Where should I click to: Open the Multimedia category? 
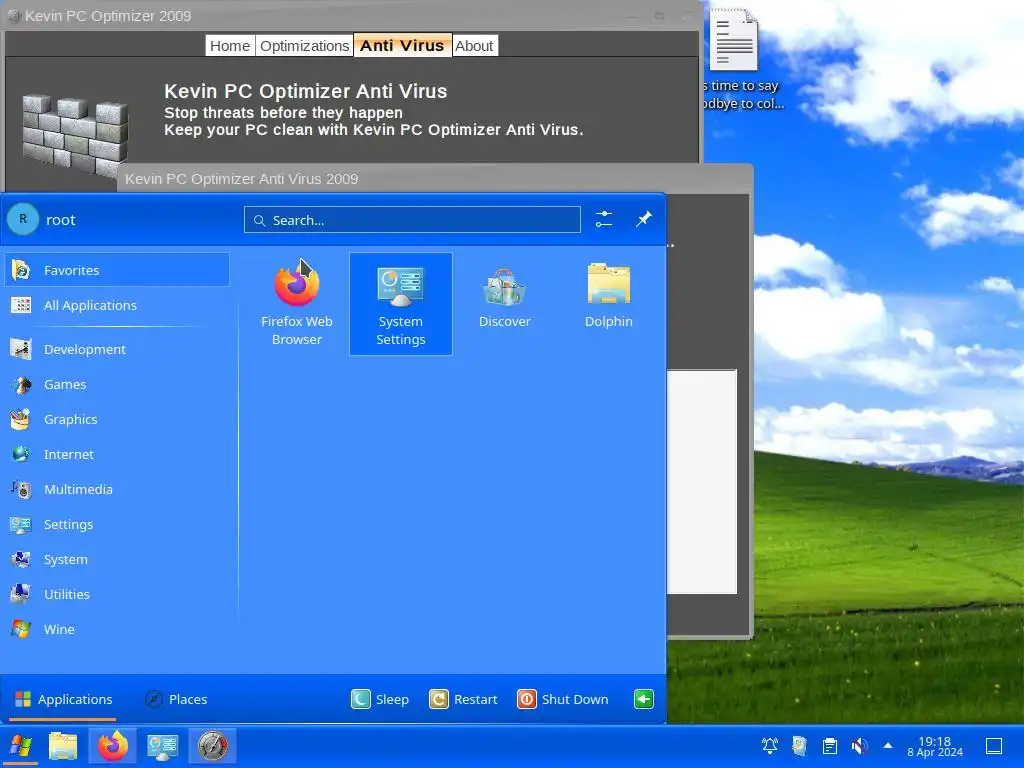coord(117,489)
